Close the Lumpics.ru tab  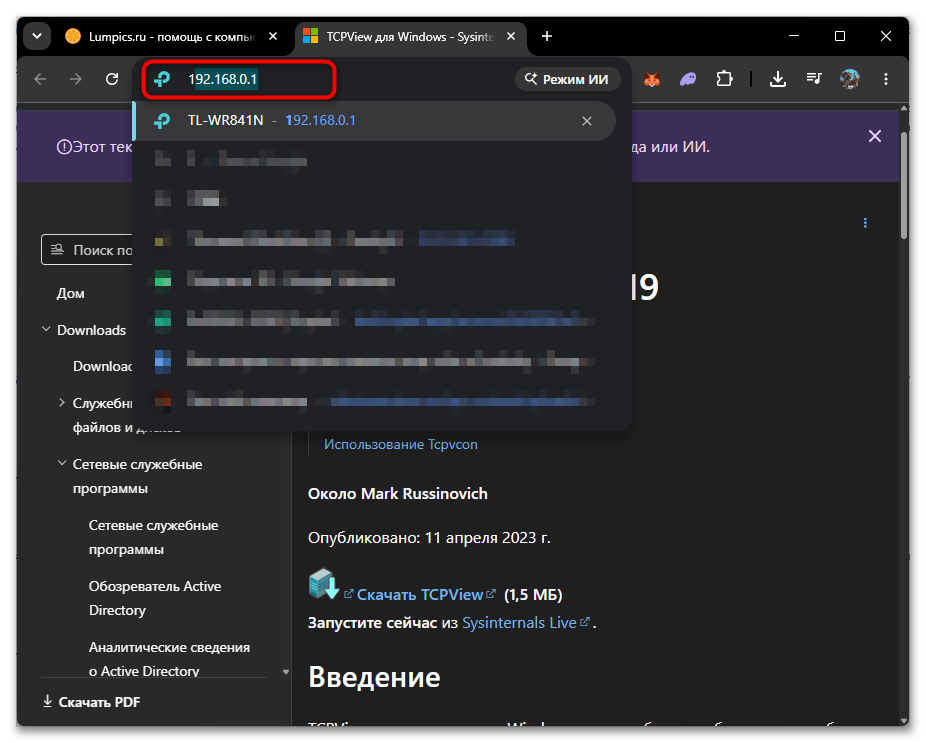tap(273, 37)
